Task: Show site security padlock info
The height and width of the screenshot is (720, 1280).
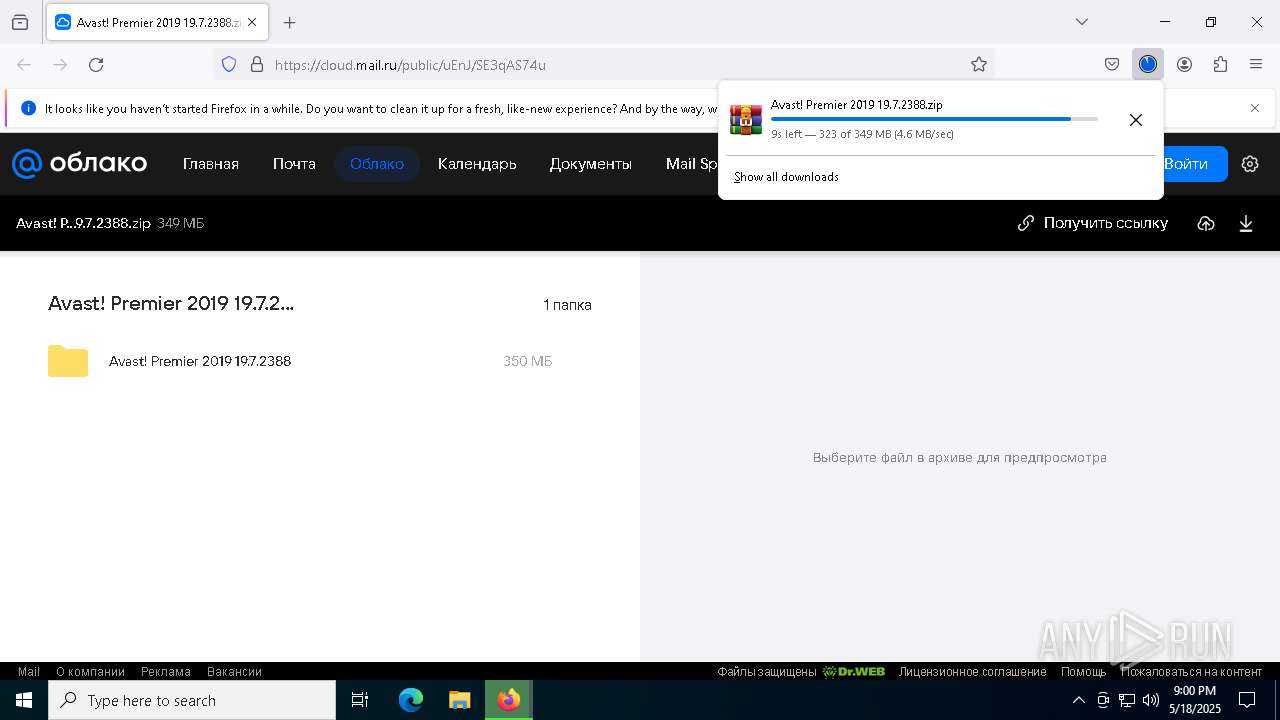Action: 257,65
